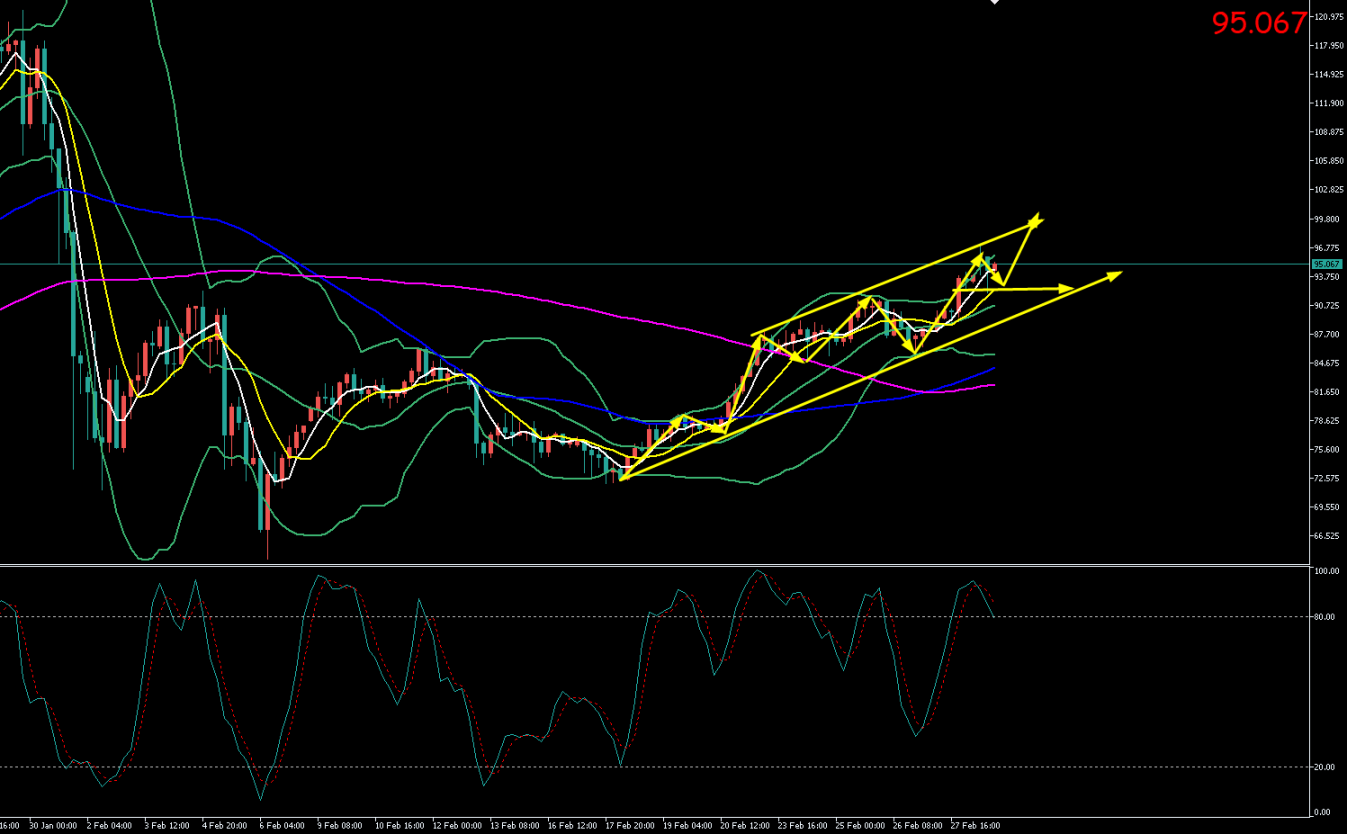Click the 27 Feb 16:00 time label
Viewport: 1347px width, 834px height.
point(973,826)
